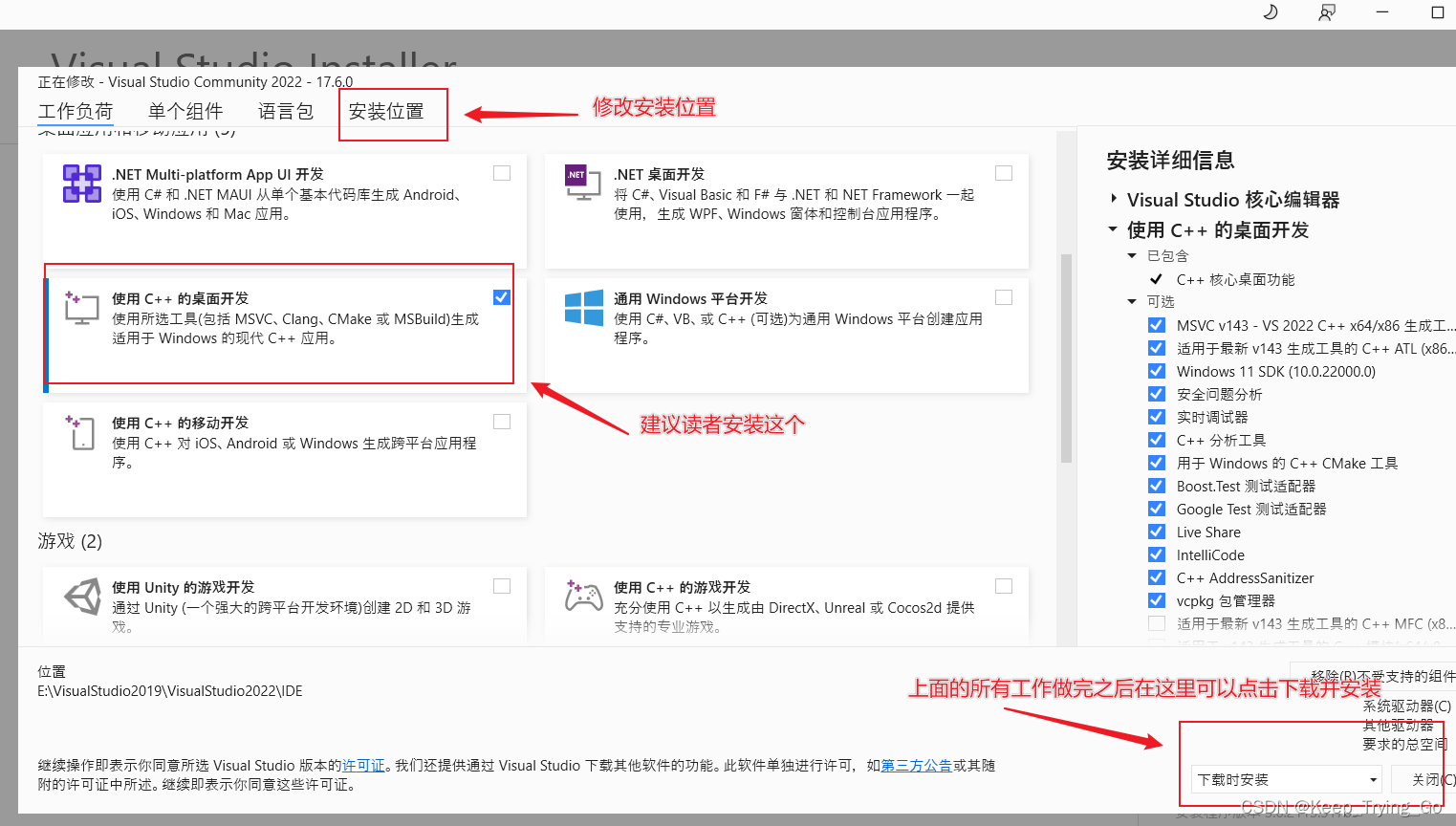The height and width of the screenshot is (826, 1456).
Task: Uncheck Boost.Test 测试适配器 component
Action: click(1157, 486)
